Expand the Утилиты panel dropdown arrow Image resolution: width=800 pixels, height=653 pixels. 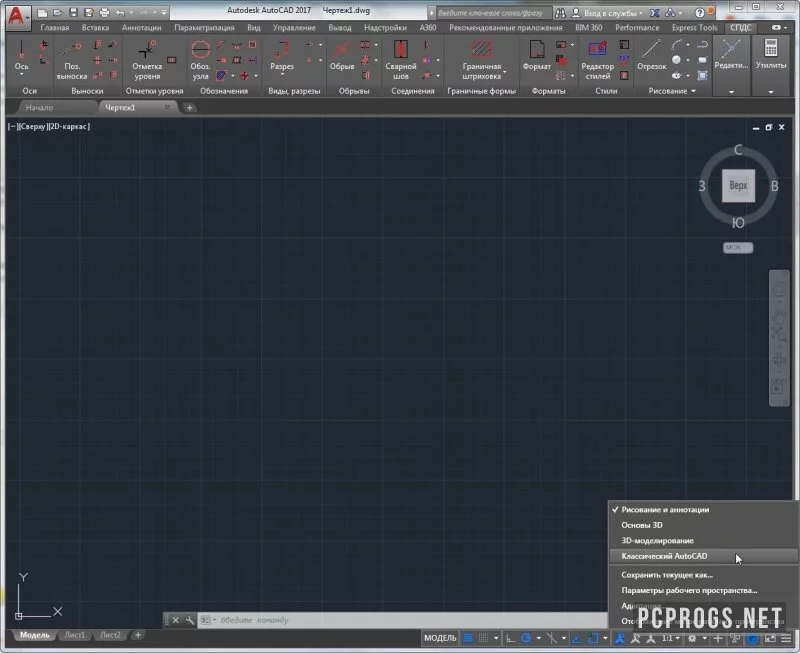770,92
